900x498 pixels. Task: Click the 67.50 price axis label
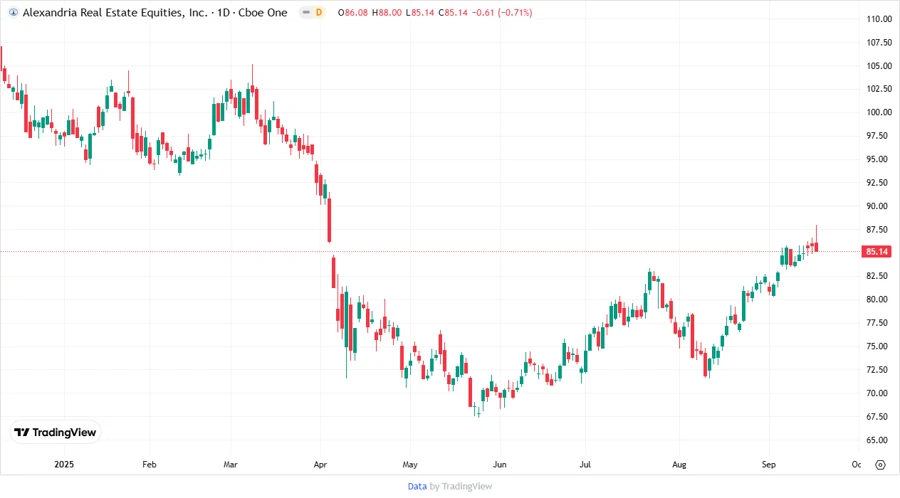(879, 417)
